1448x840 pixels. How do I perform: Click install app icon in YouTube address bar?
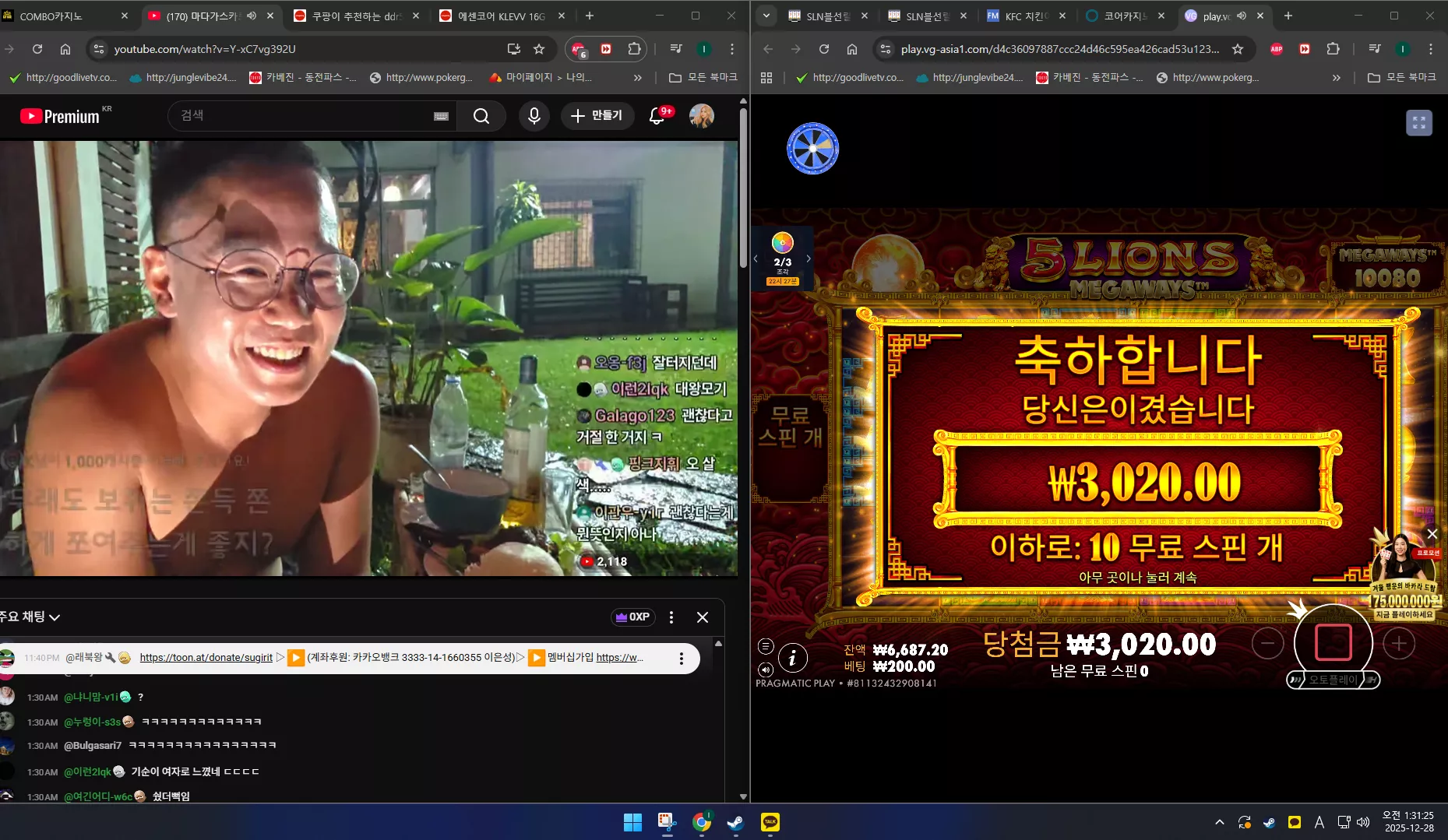pyautogui.click(x=513, y=49)
